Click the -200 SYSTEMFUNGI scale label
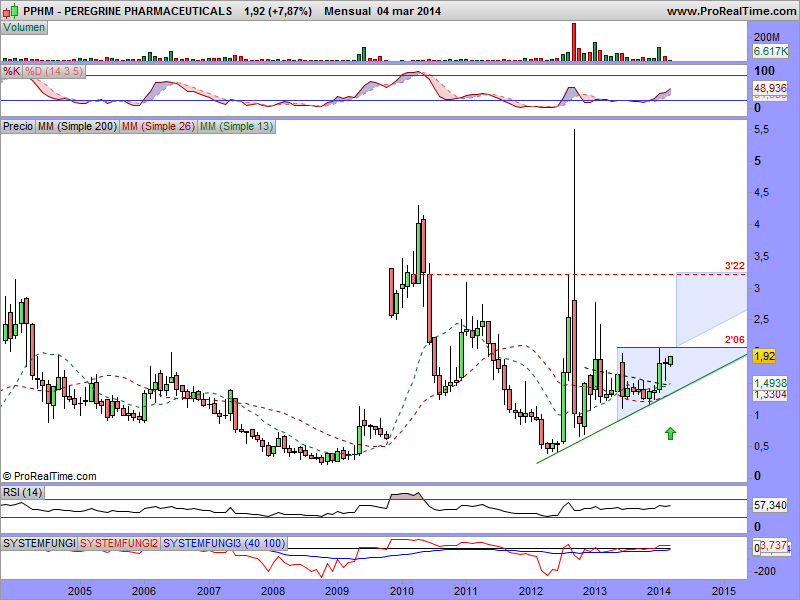 pyautogui.click(x=764, y=571)
